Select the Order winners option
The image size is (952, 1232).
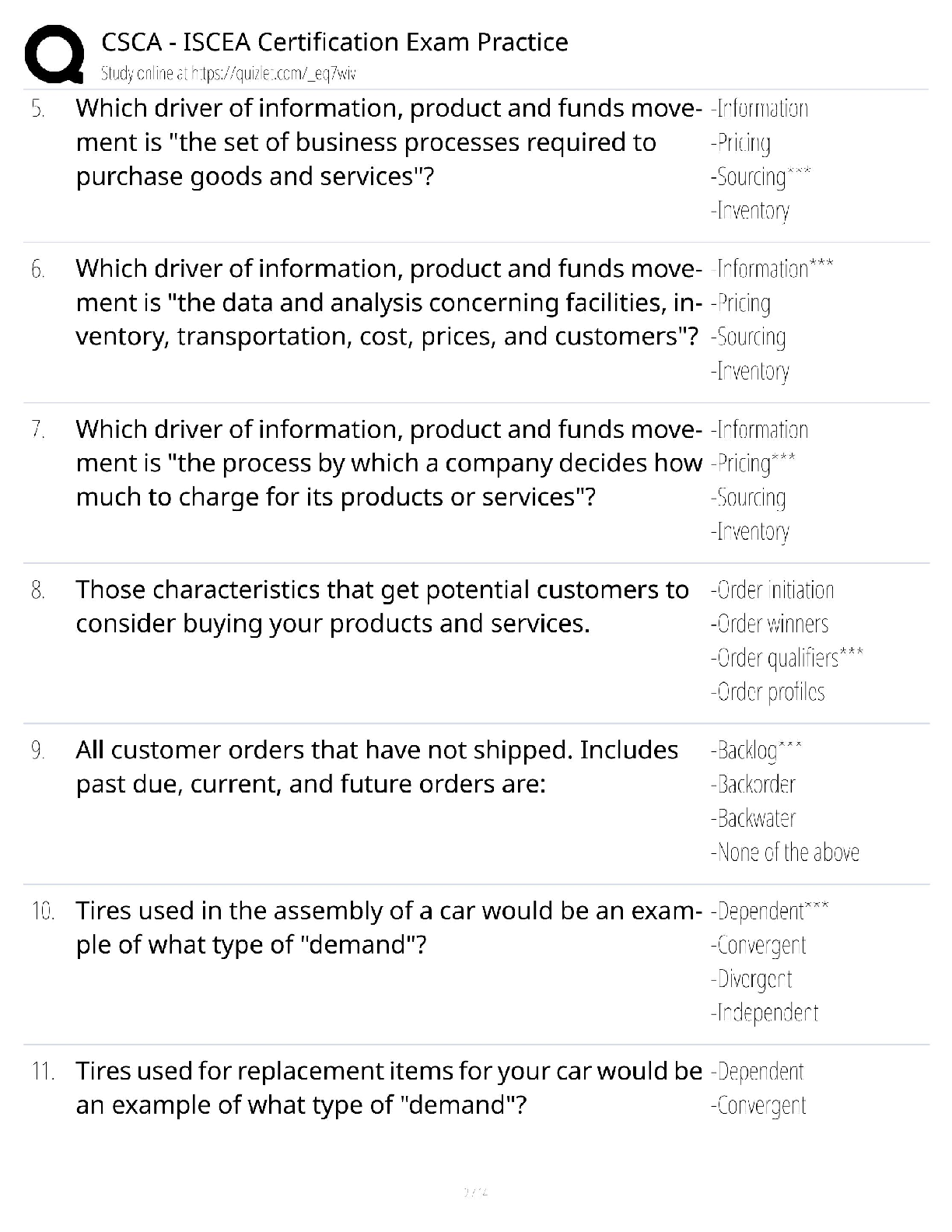769,624
